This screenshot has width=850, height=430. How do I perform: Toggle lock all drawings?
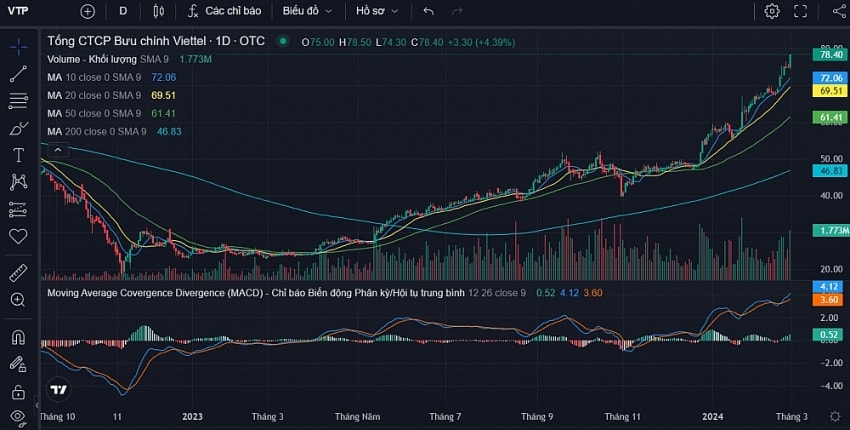pyautogui.click(x=18, y=392)
